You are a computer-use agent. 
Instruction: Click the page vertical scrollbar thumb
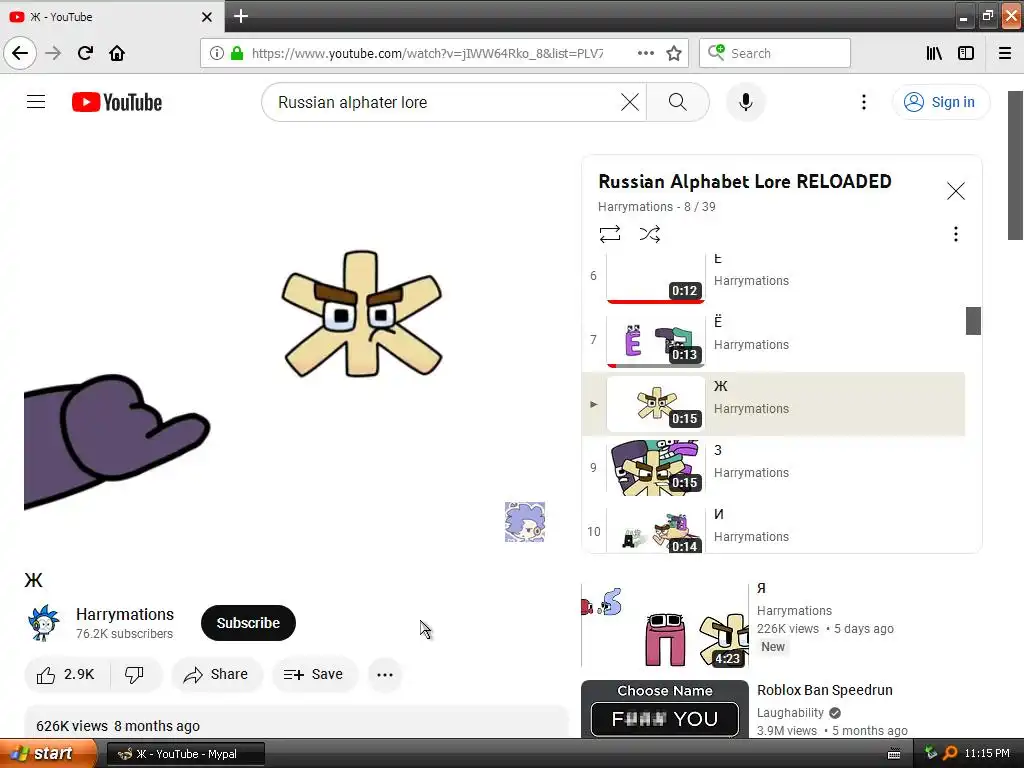pos(1016,165)
